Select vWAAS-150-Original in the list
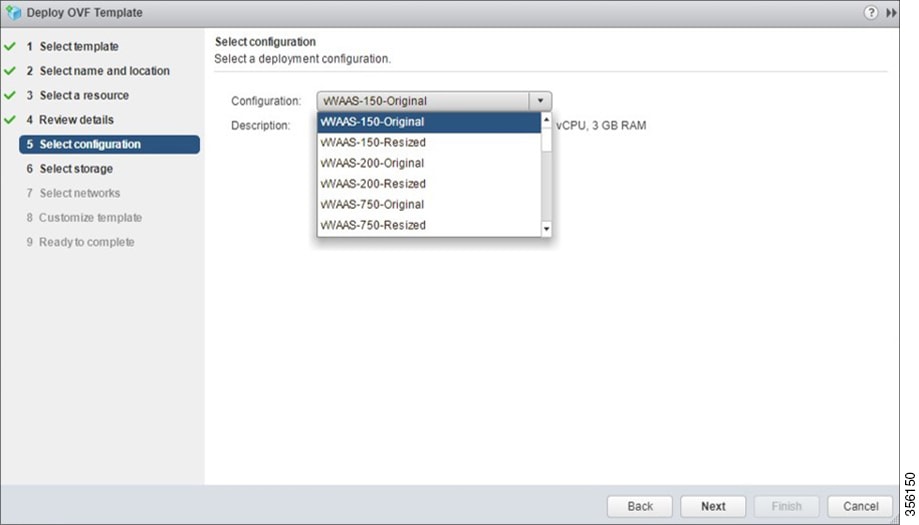 428,122
